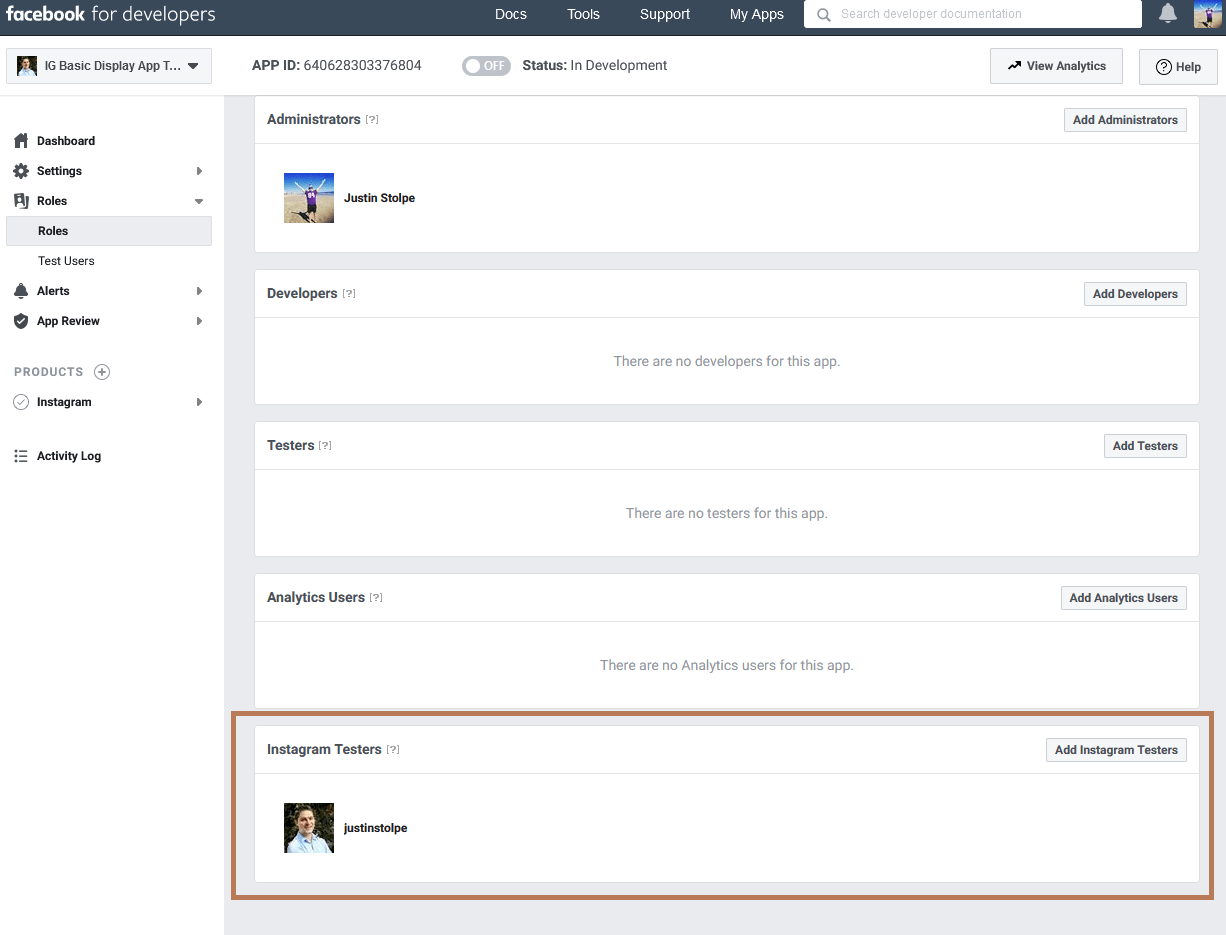
Task: Click the justinstolpe Instagram tester photo
Action: [x=309, y=828]
